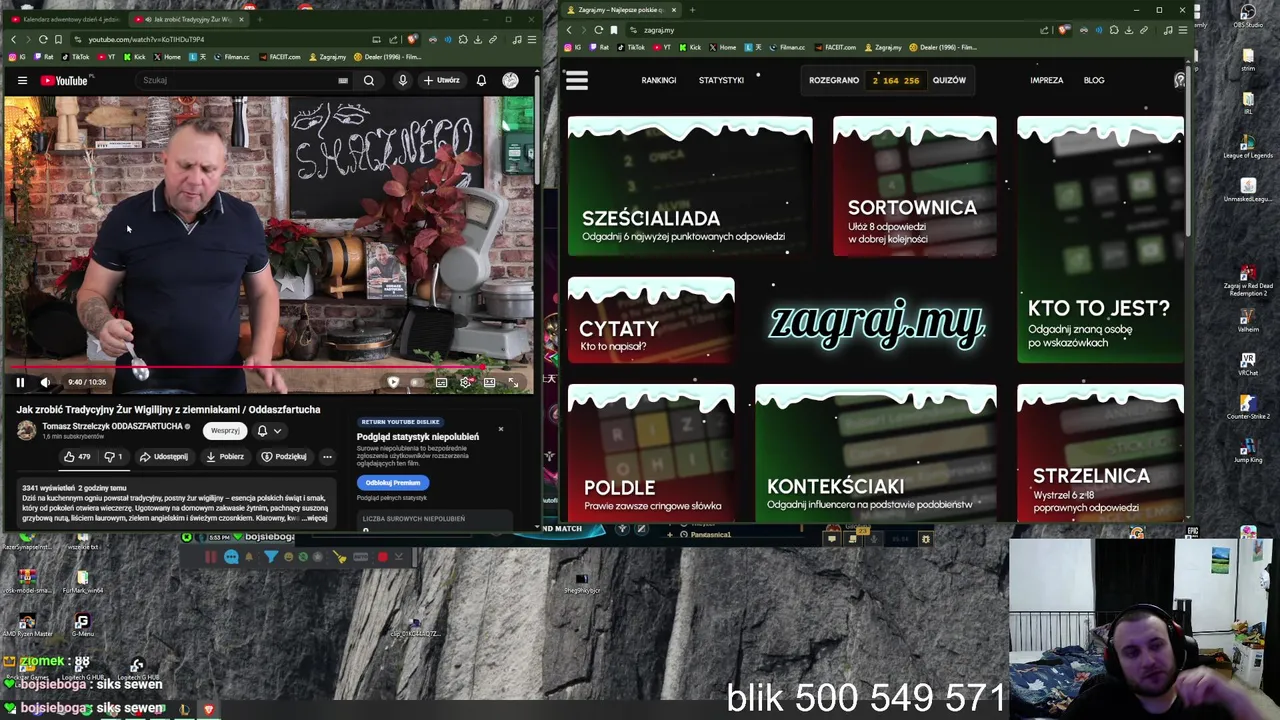Open the KONTEKŚCIAKI game card

coord(875,453)
